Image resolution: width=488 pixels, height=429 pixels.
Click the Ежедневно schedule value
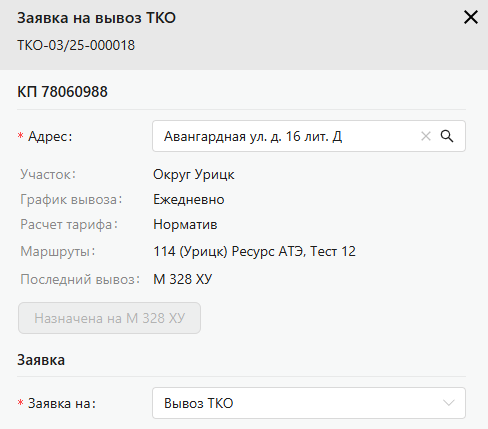click(x=189, y=200)
